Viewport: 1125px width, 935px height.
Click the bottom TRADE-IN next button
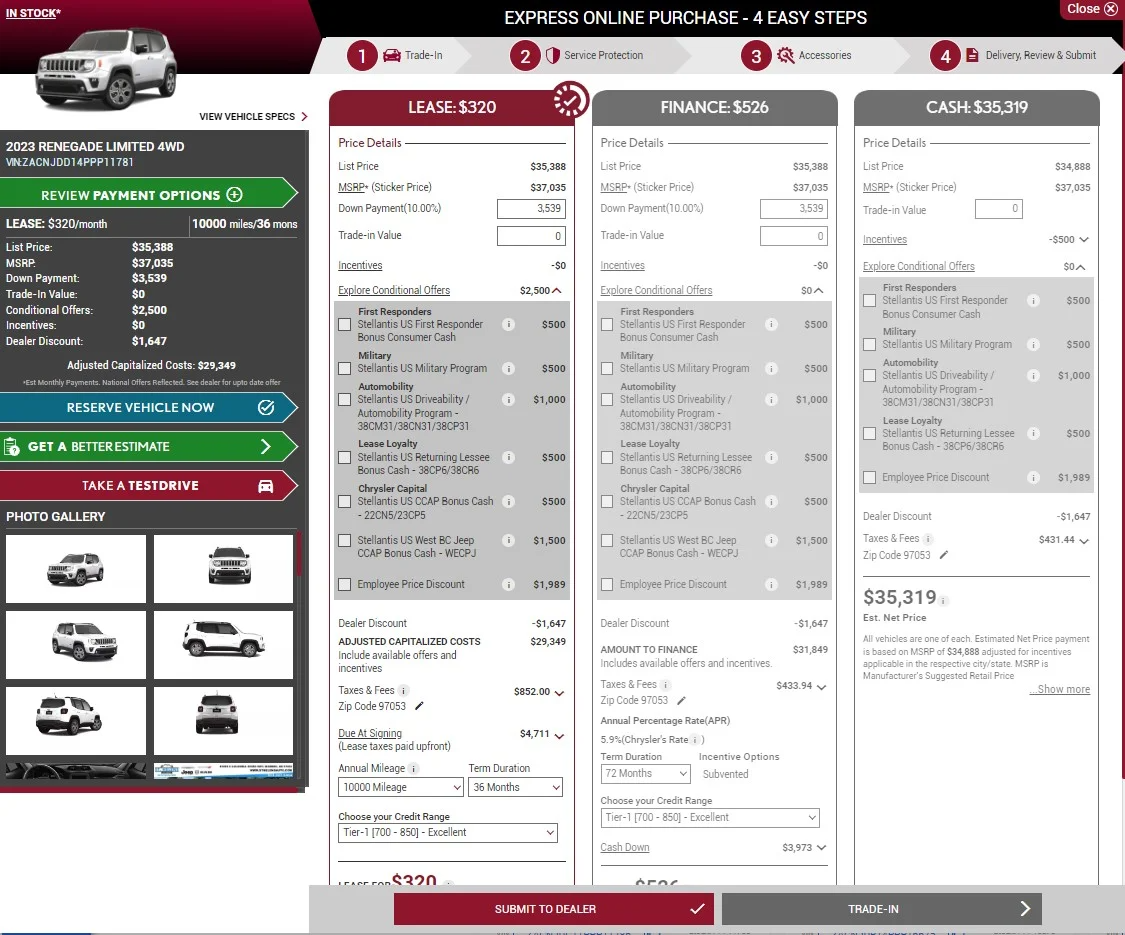click(882, 909)
